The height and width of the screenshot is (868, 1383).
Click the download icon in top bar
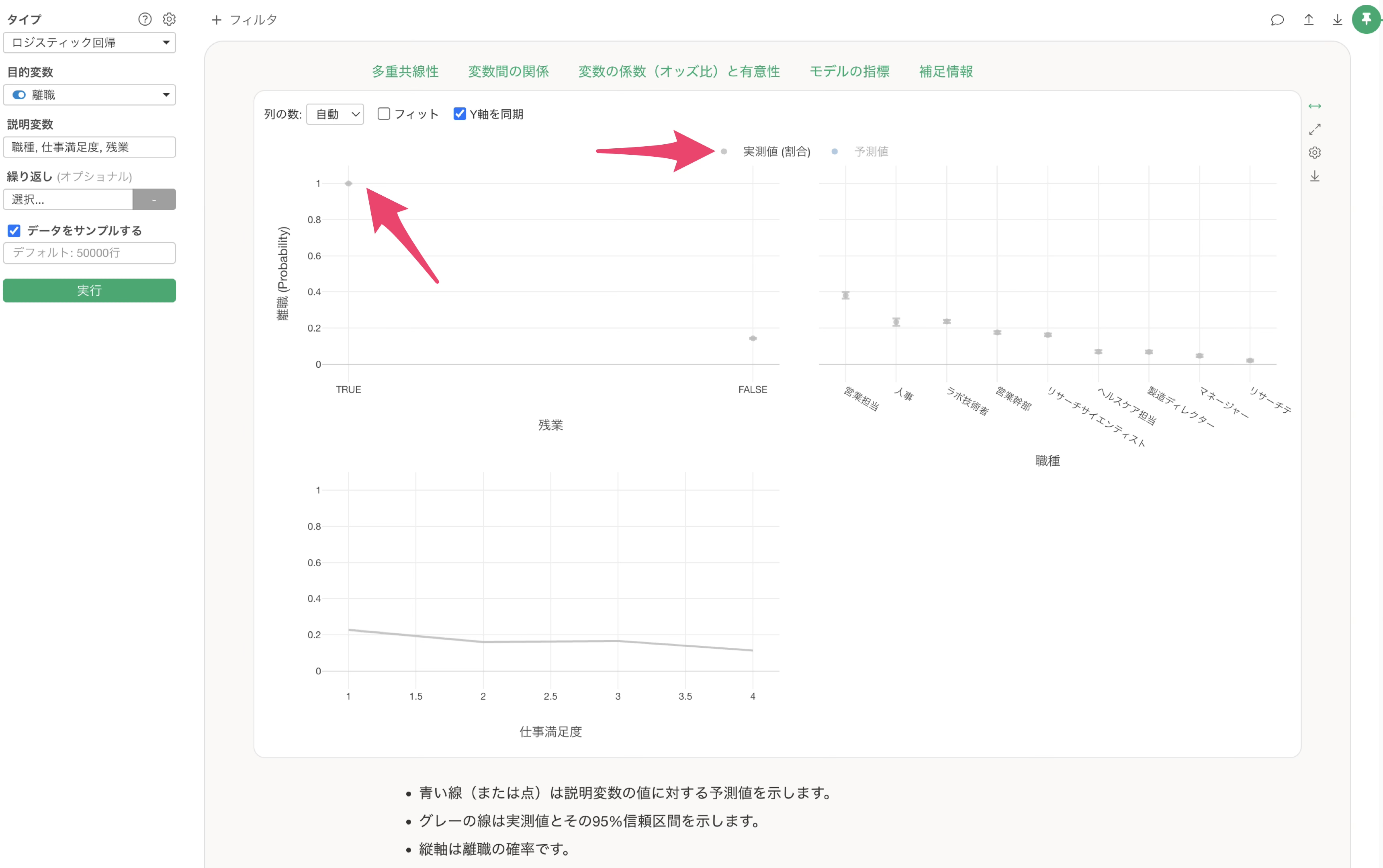point(1337,20)
